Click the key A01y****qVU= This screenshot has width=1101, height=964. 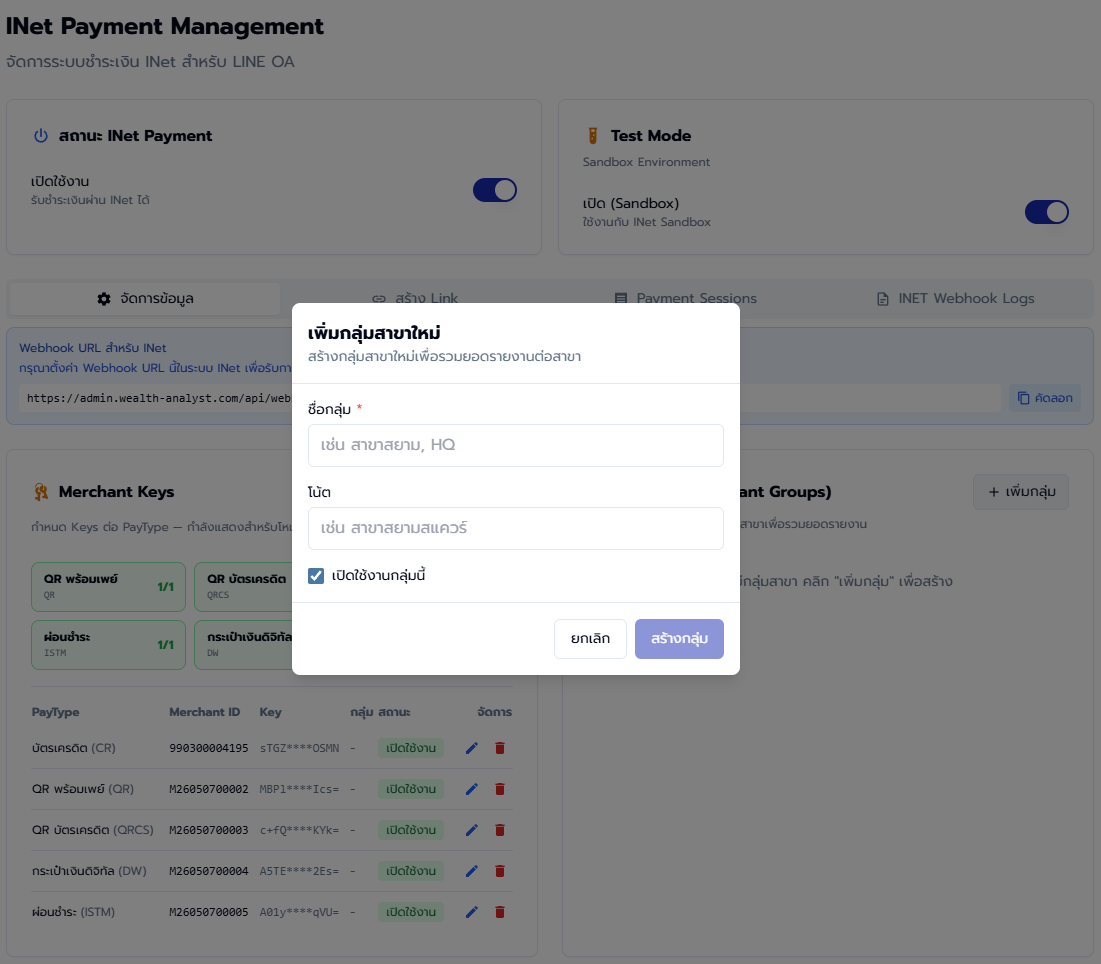point(299,912)
